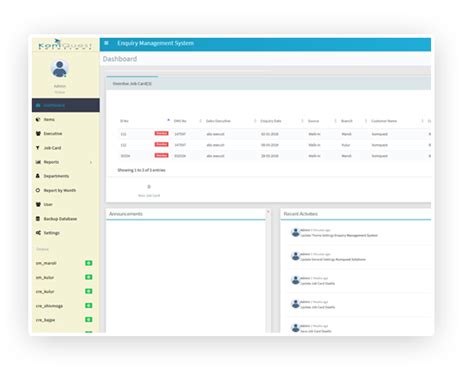Click the green status badge beside sm_kulur
The width and height of the screenshot is (474, 367).
[89, 277]
